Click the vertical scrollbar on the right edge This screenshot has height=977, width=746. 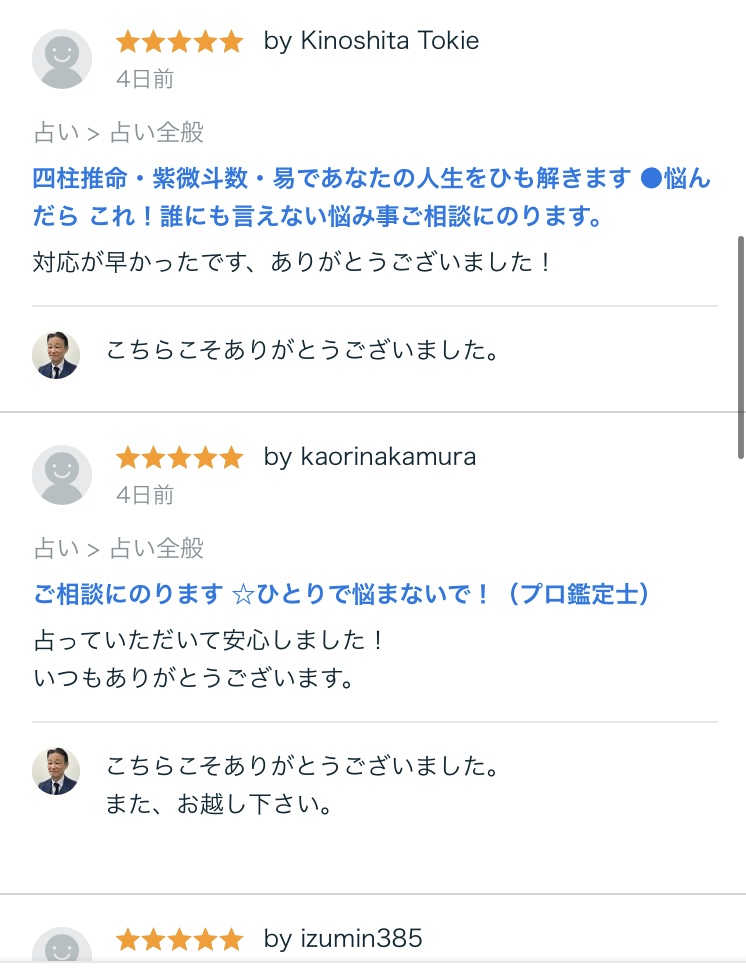click(x=741, y=345)
